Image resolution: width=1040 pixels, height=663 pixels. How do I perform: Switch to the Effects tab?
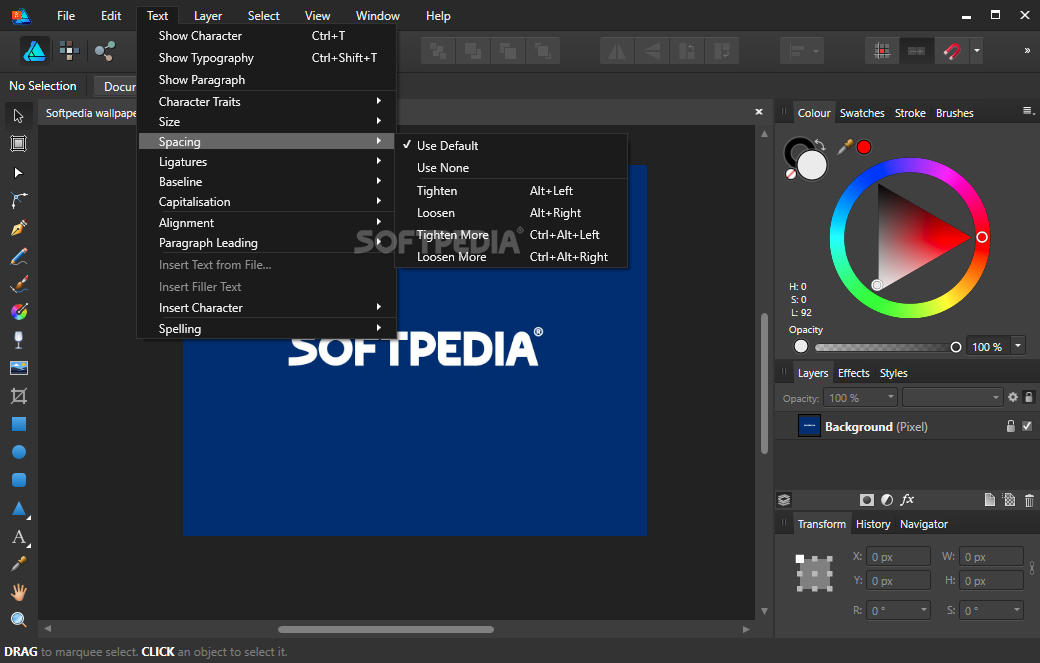[853, 373]
